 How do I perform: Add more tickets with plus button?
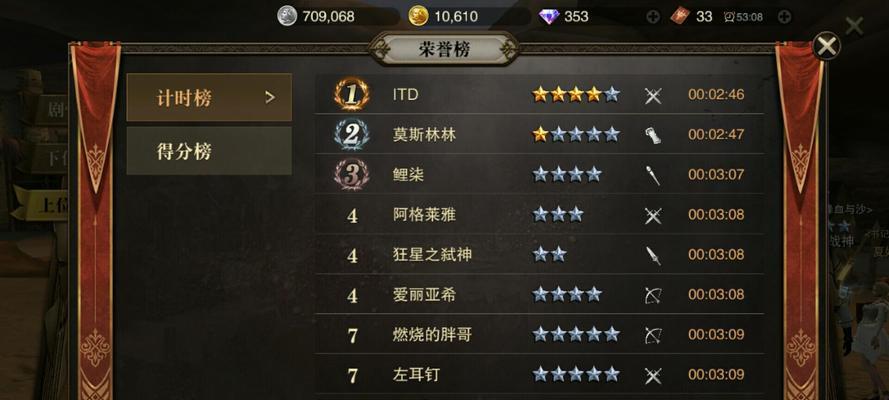click(784, 17)
